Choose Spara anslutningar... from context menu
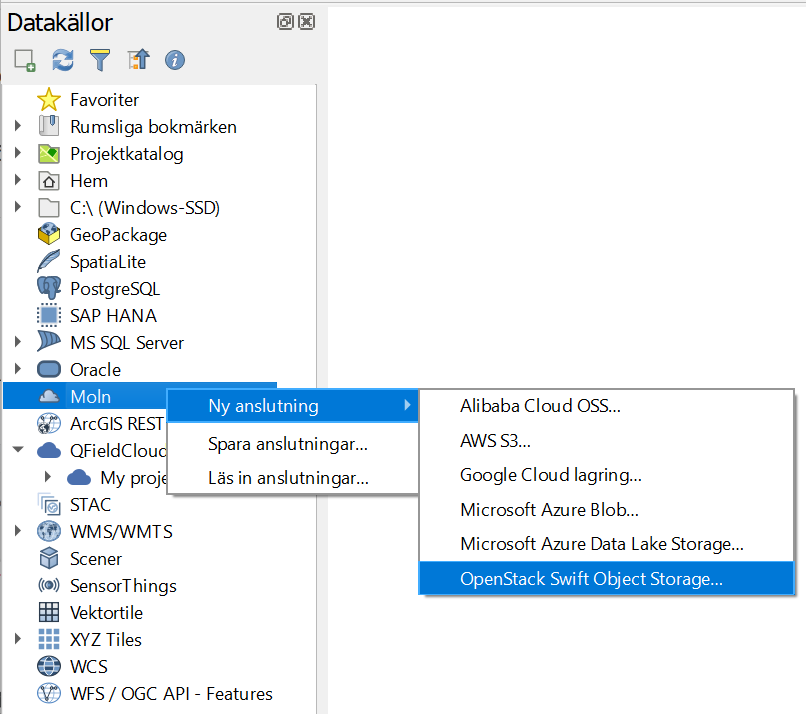This screenshot has height=714, width=806. pyautogui.click(x=293, y=444)
